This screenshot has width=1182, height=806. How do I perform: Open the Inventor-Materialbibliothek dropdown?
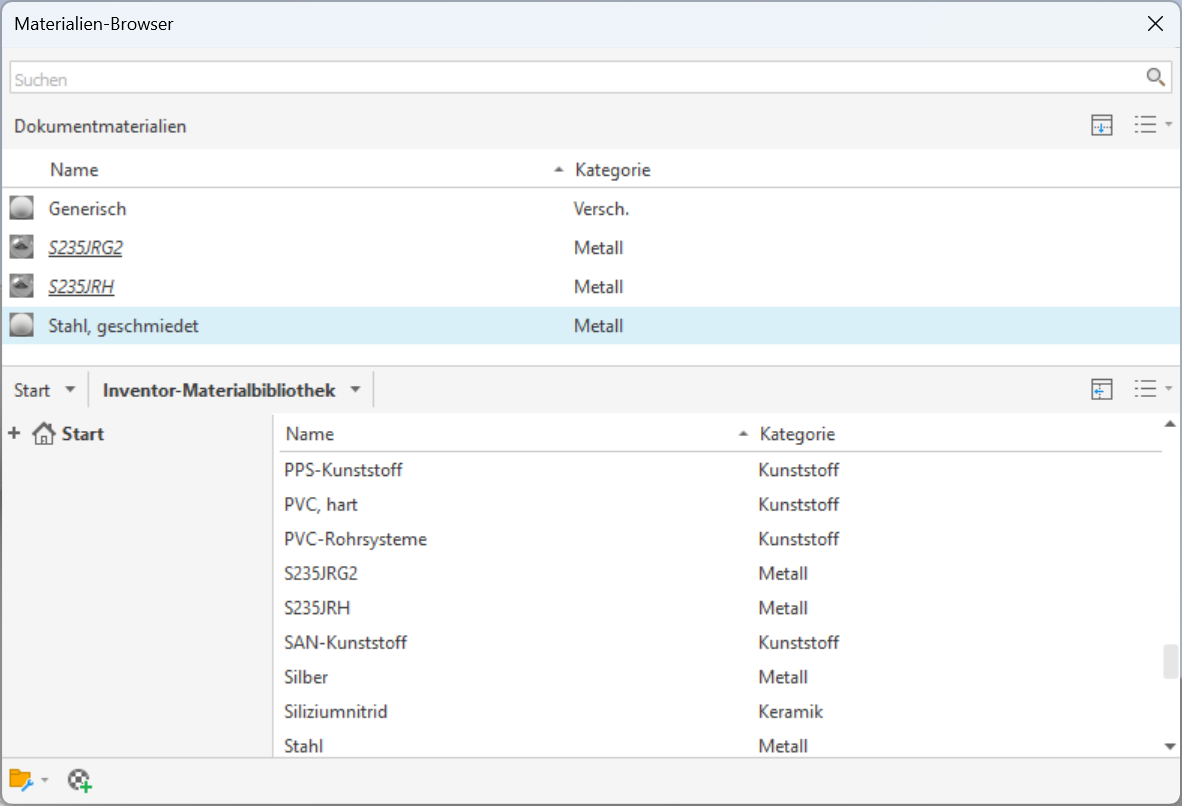355,390
